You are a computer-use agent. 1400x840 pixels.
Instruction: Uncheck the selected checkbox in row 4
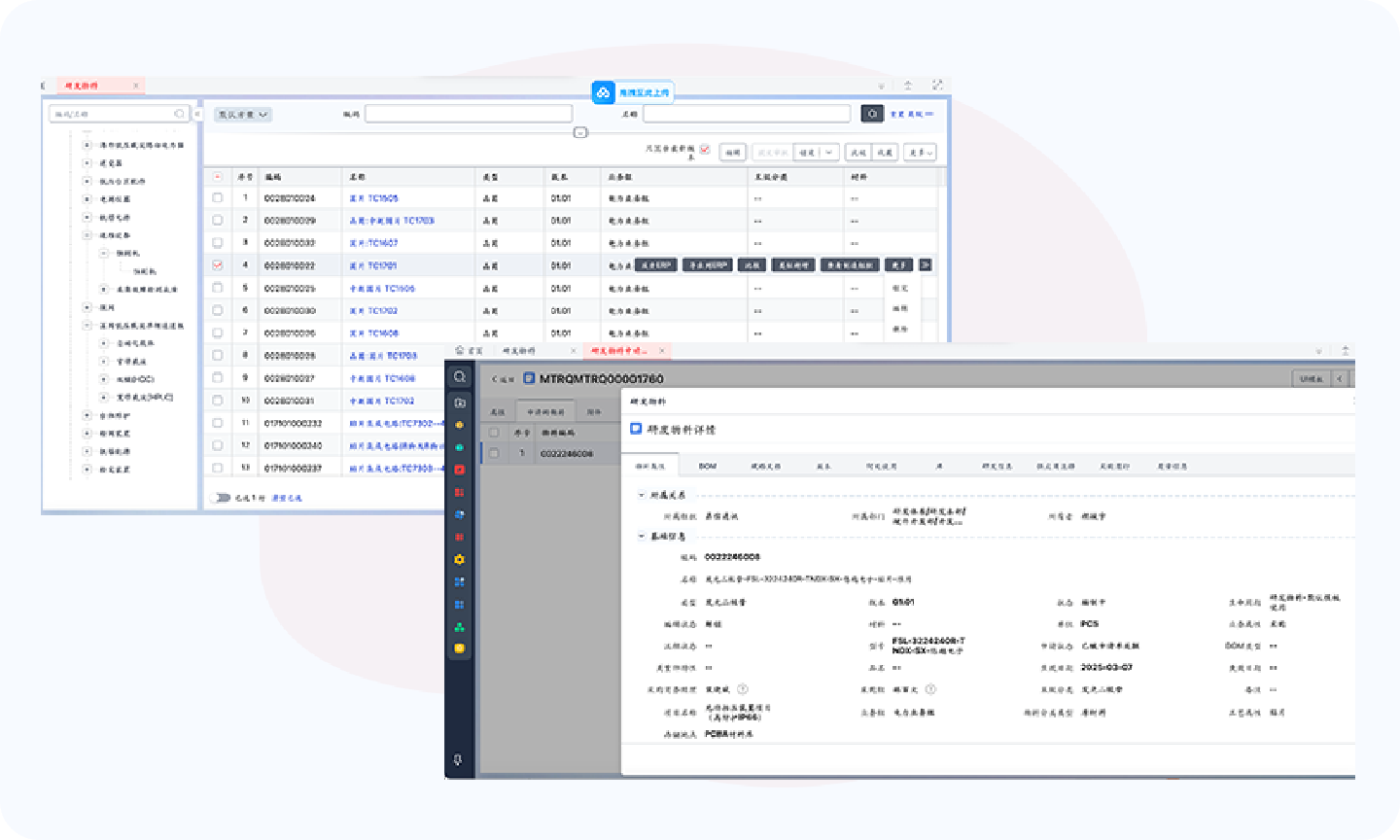pos(218,264)
